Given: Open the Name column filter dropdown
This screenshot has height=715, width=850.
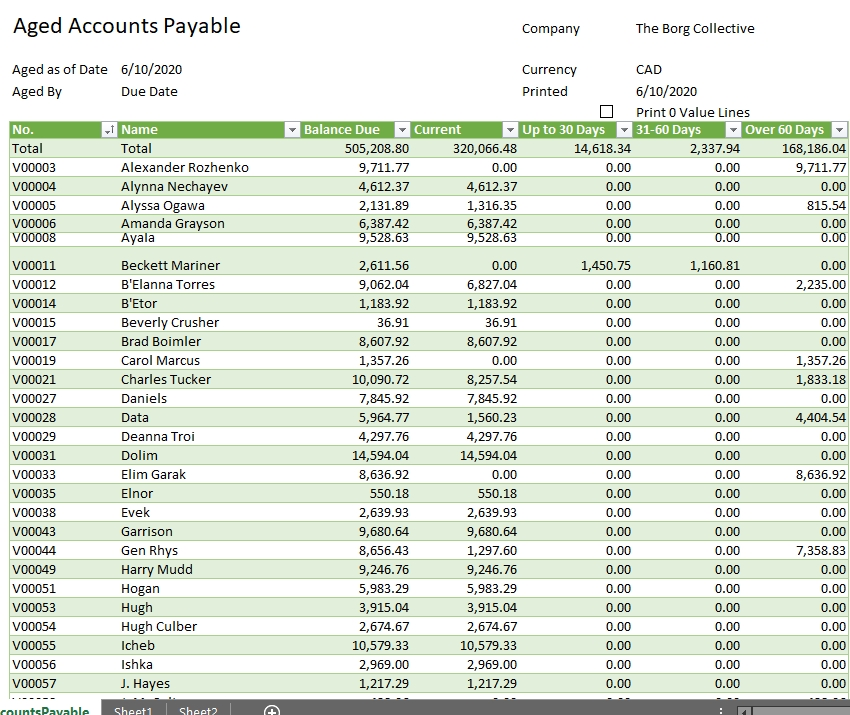Looking at the screenshot, I should point(292,130).
